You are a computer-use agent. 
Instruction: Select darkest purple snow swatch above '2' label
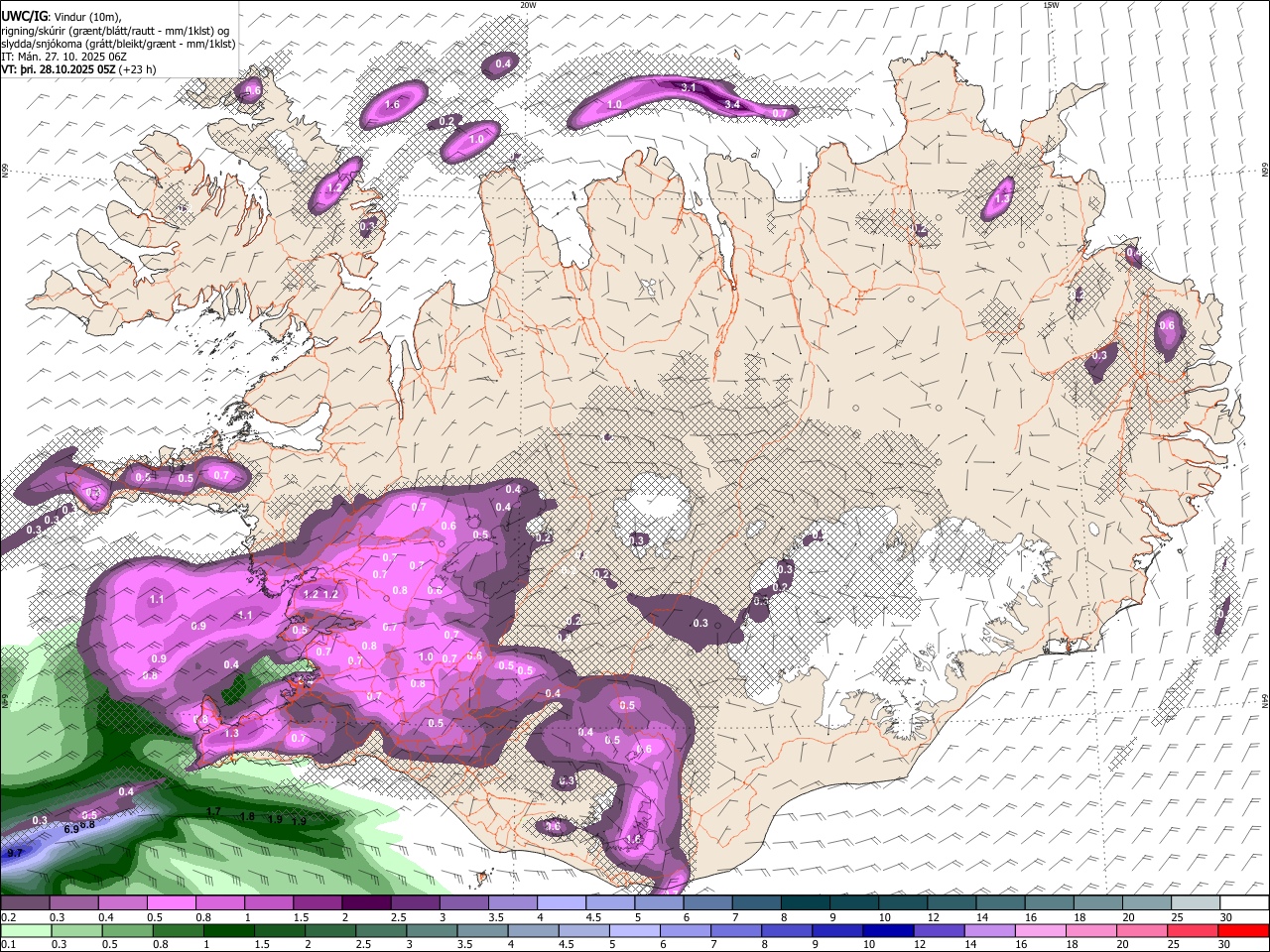coord(366,903)
